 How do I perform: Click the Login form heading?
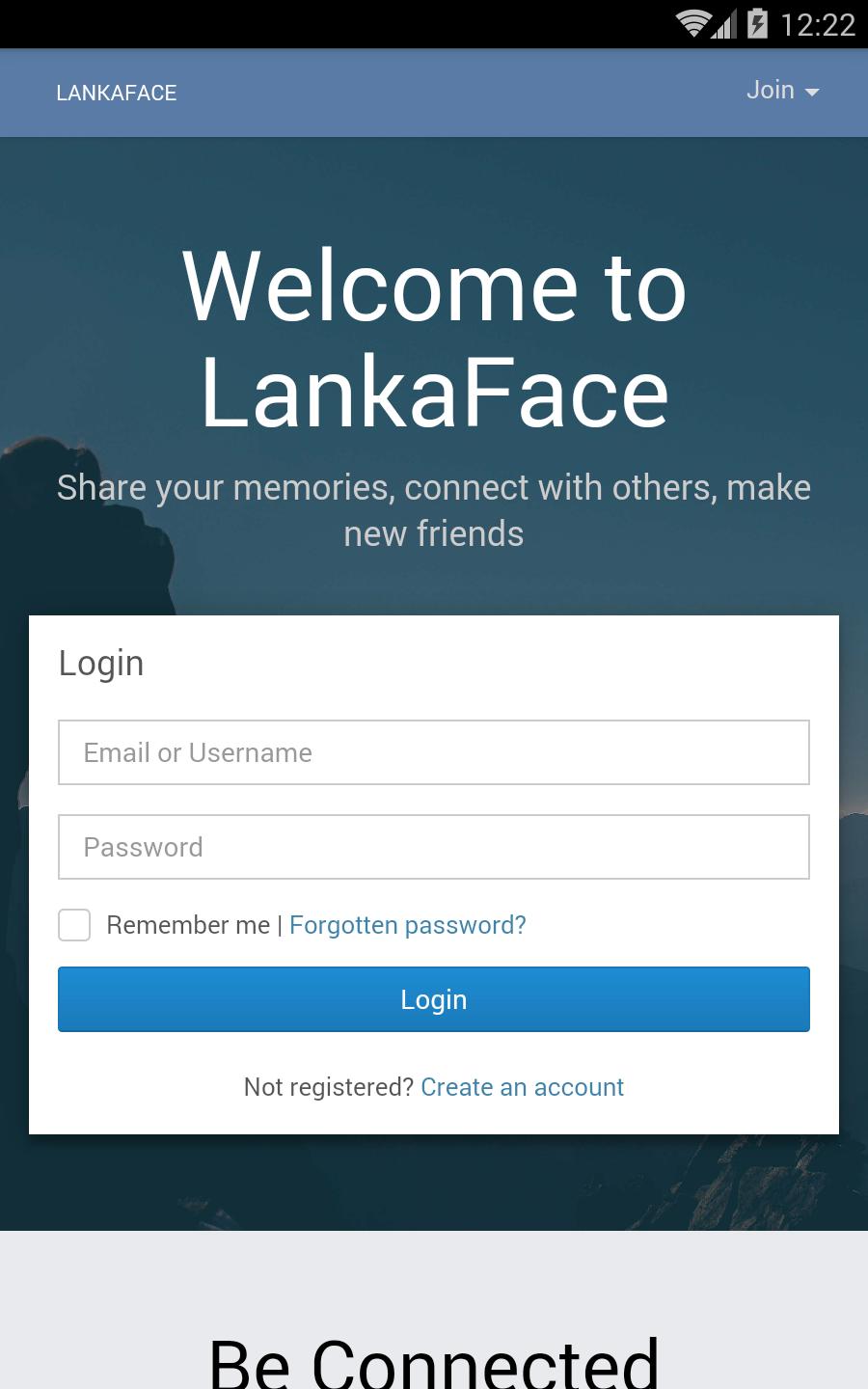(101, 664)
